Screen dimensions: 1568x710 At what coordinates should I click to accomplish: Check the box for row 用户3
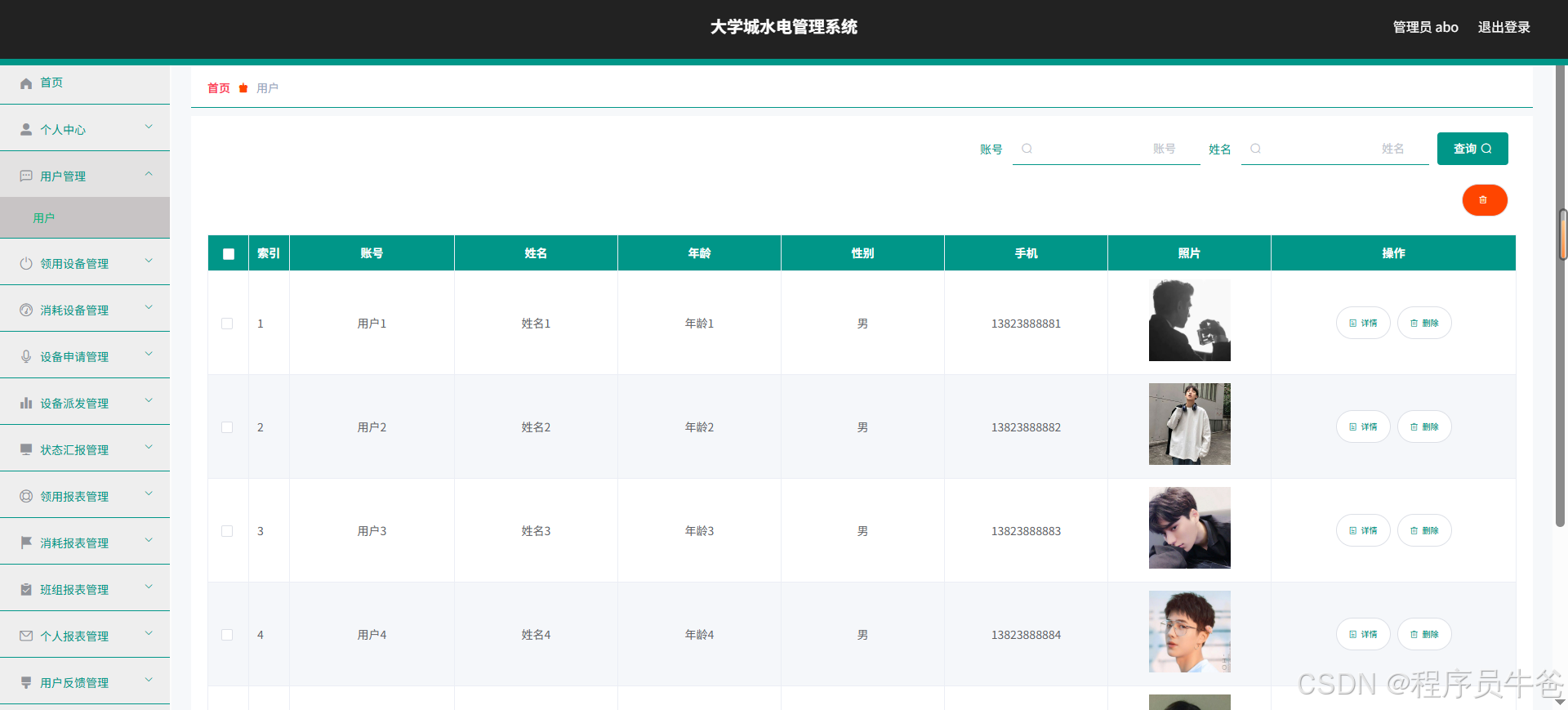tap(227, 531)
